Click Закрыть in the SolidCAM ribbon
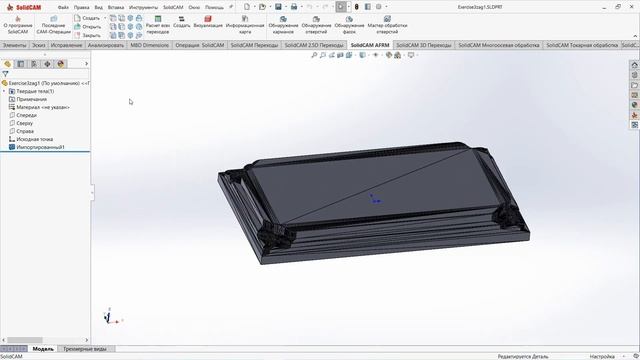 click(x=87, y=36)
